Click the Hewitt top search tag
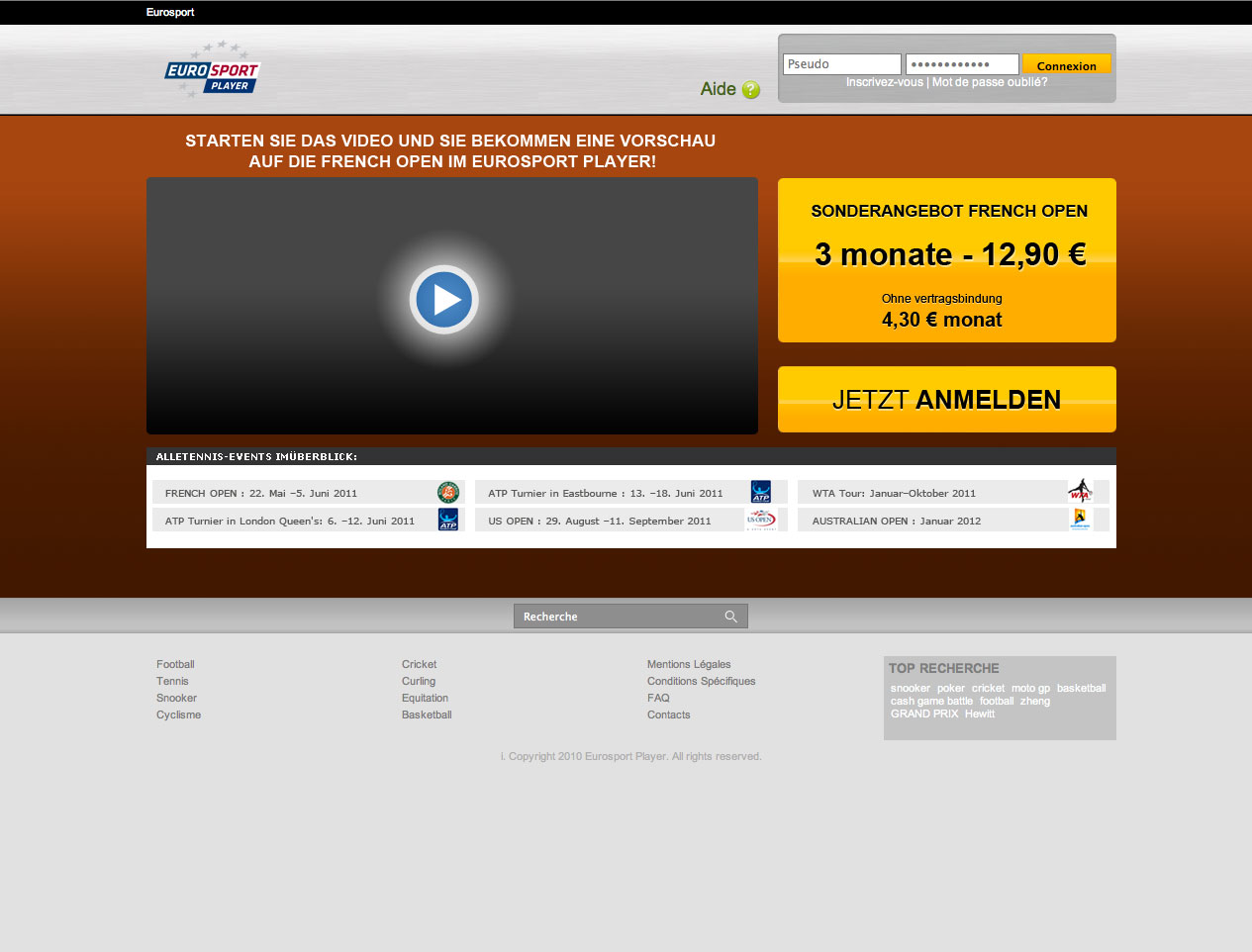1252x952 pixels. 980,714
